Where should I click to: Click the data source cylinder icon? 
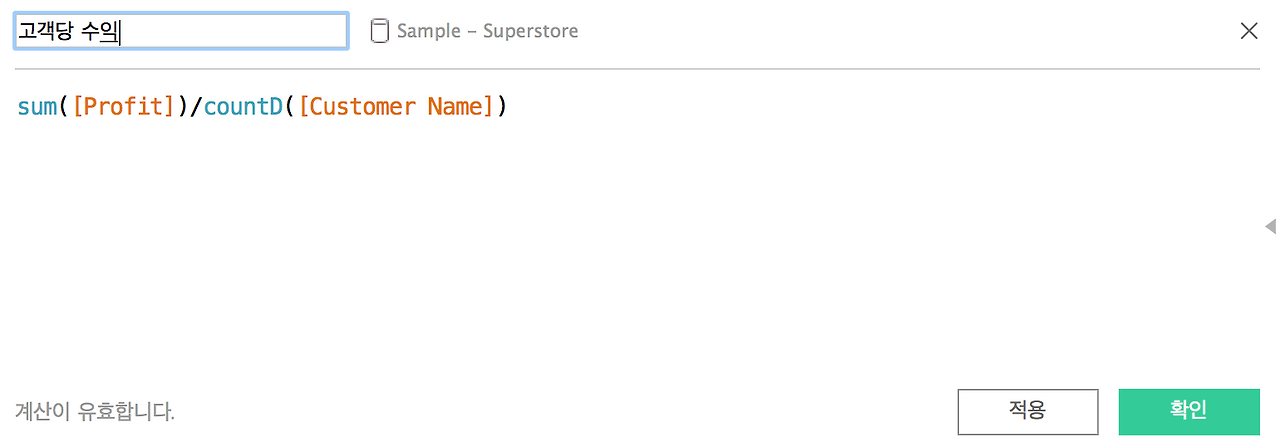(x=380, y=31)
